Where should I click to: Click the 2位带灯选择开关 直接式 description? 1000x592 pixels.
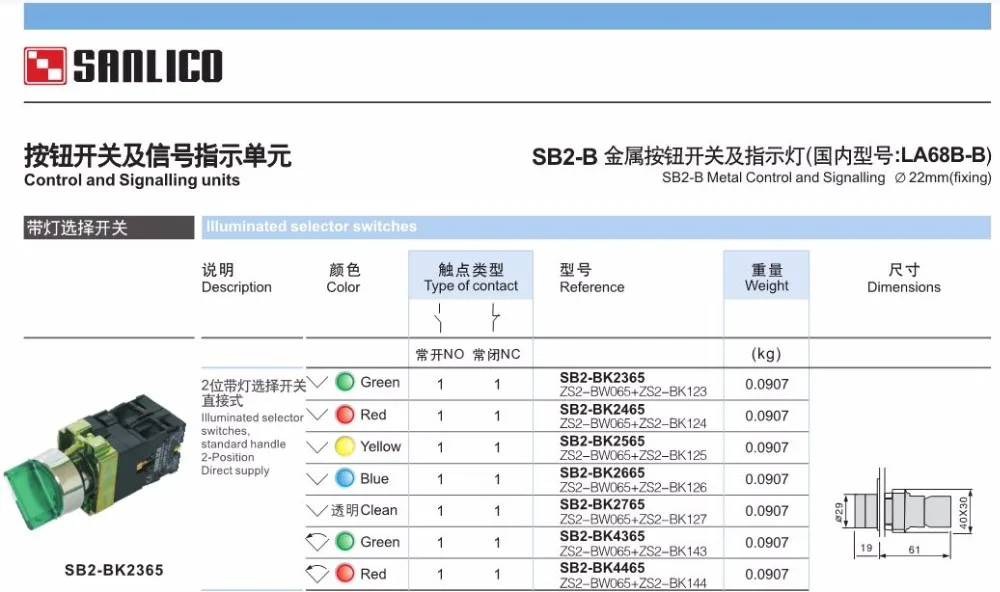pos(253,393)
